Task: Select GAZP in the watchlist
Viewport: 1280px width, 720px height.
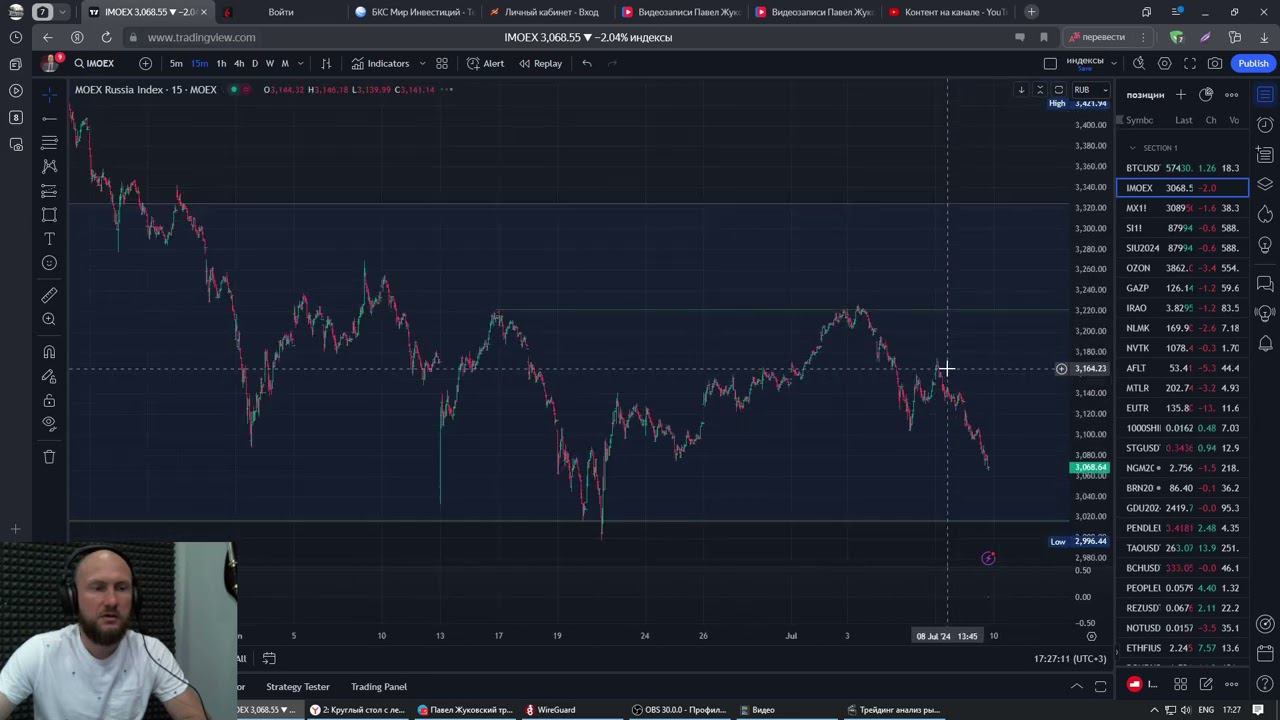Action: (x=1182, y=288)
